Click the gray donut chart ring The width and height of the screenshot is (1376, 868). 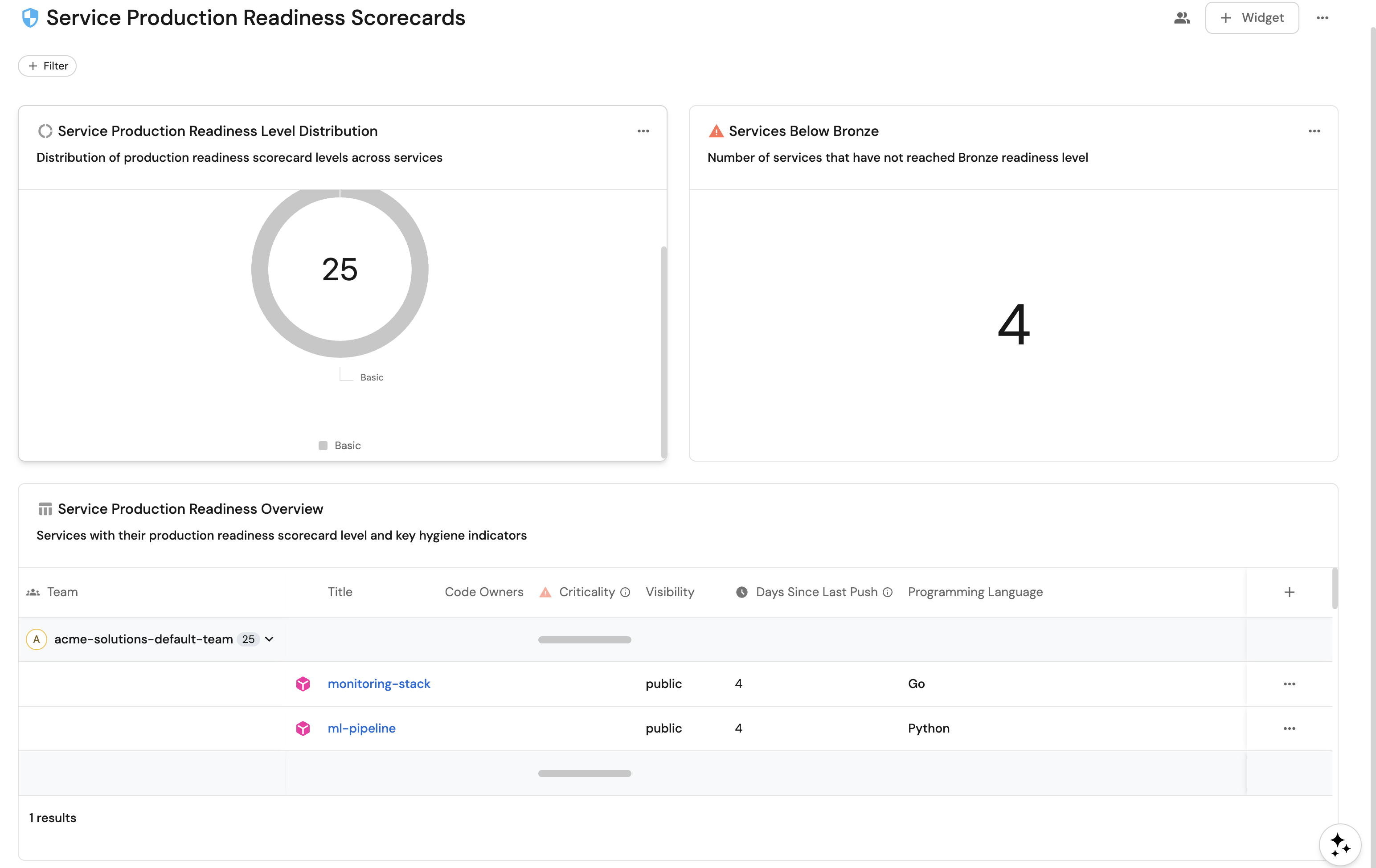[x=260, y=269]
